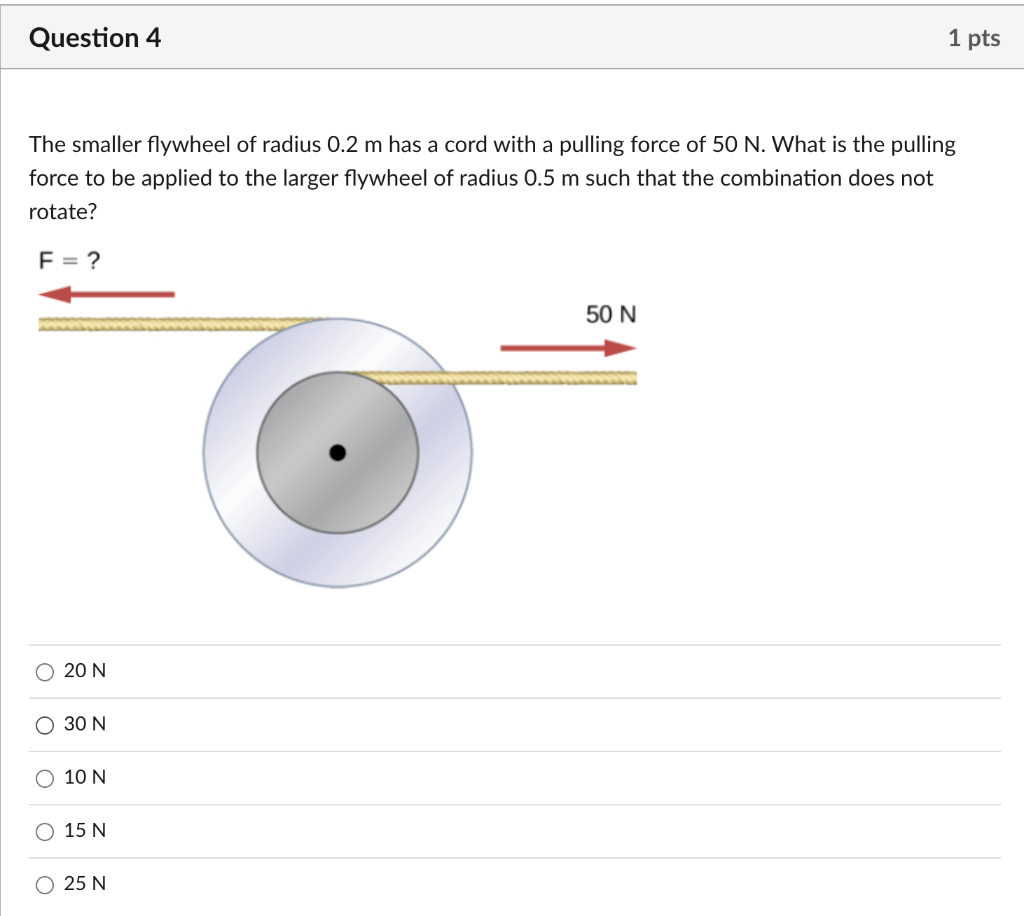Select the 20 N radio button
The image size is (1024, 916).
pos(44,671)
